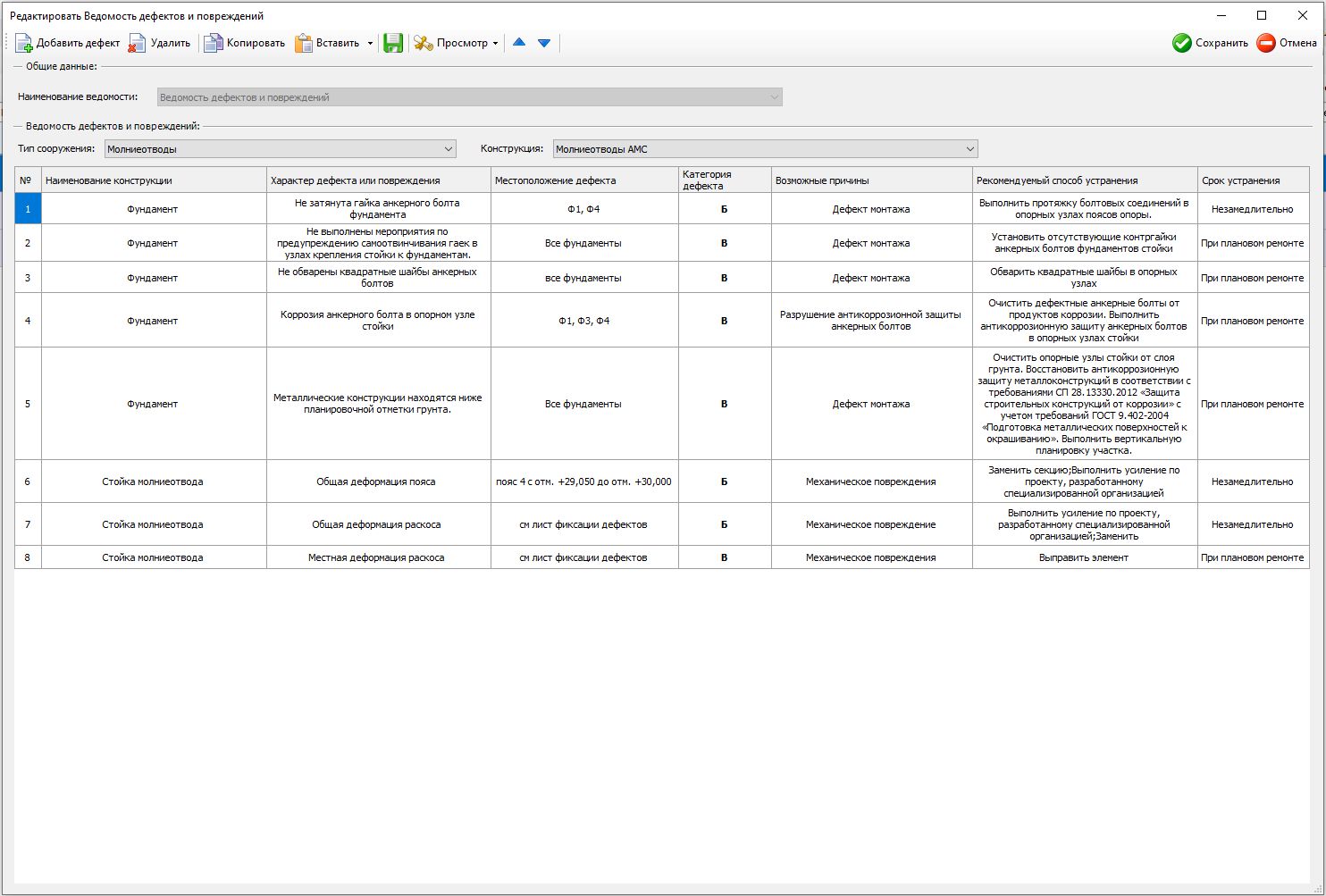1326x896 pixels.
Task: Click the Местоположение дефекта column header
Action: tap(584, 180)
